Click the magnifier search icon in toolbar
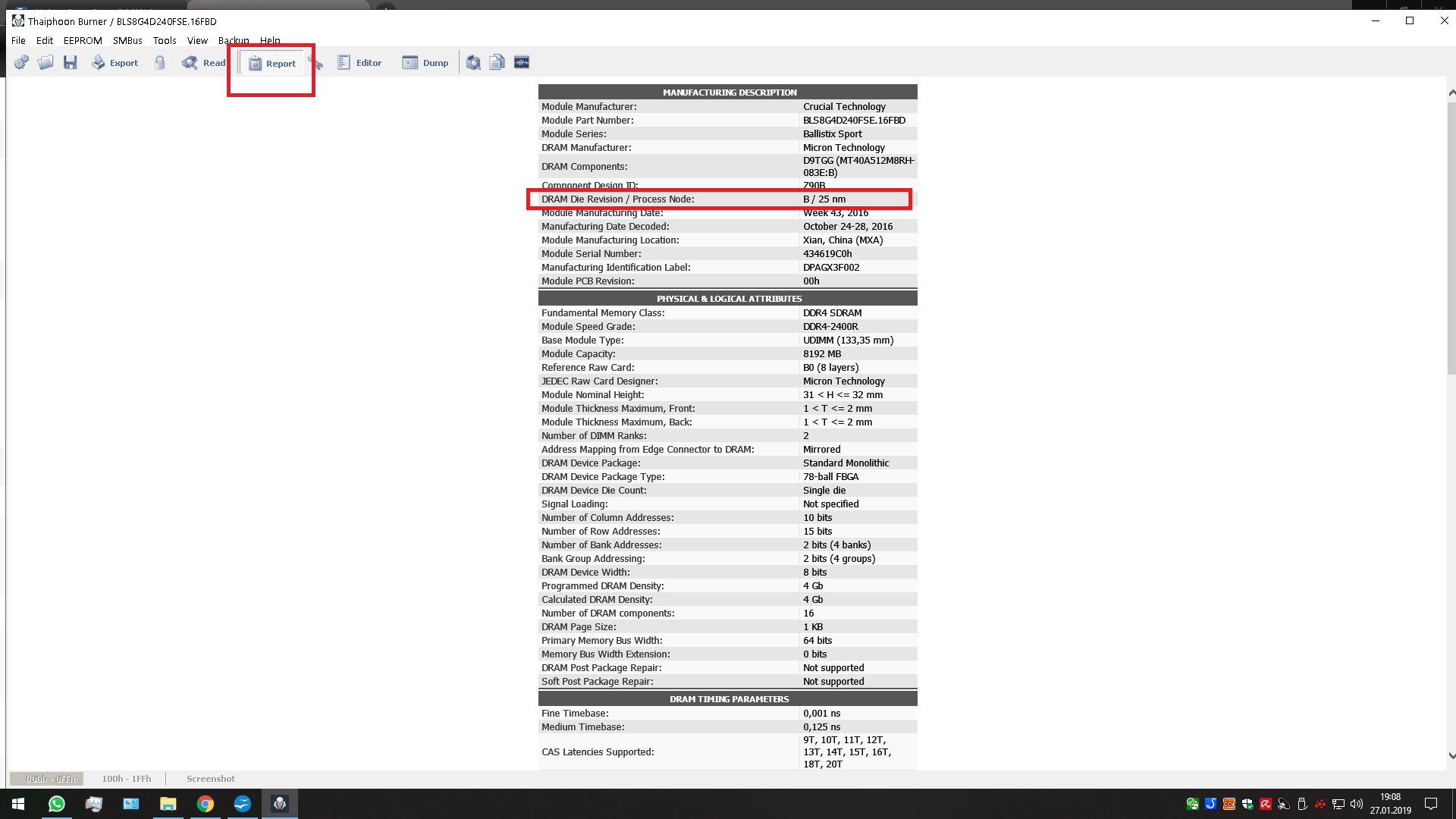The image size is (1456, 819). click(x=473, y=63)
